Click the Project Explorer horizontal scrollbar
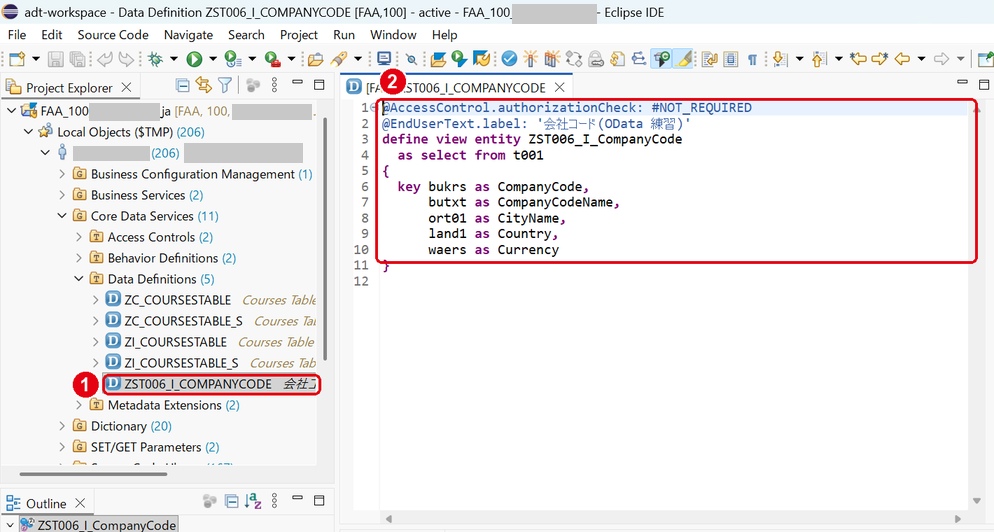Screen dimensions: 994x532 (x=93, y=474)
